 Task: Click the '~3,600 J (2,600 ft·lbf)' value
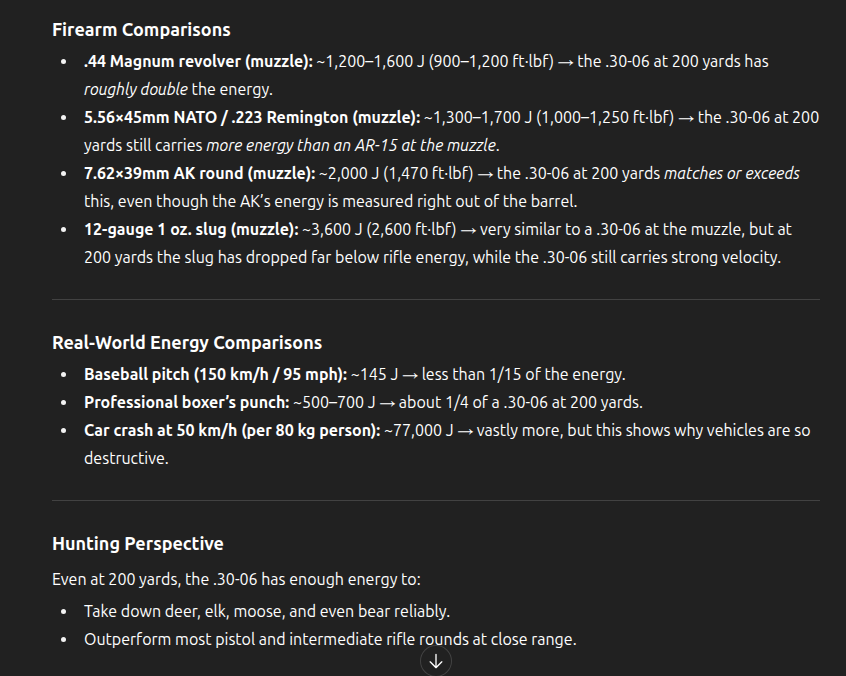(379, 230)
